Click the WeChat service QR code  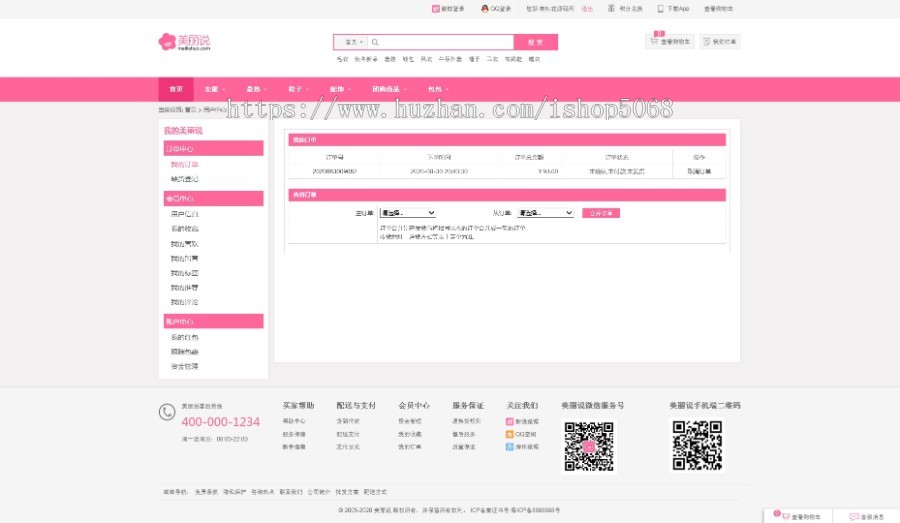point(589,446)
